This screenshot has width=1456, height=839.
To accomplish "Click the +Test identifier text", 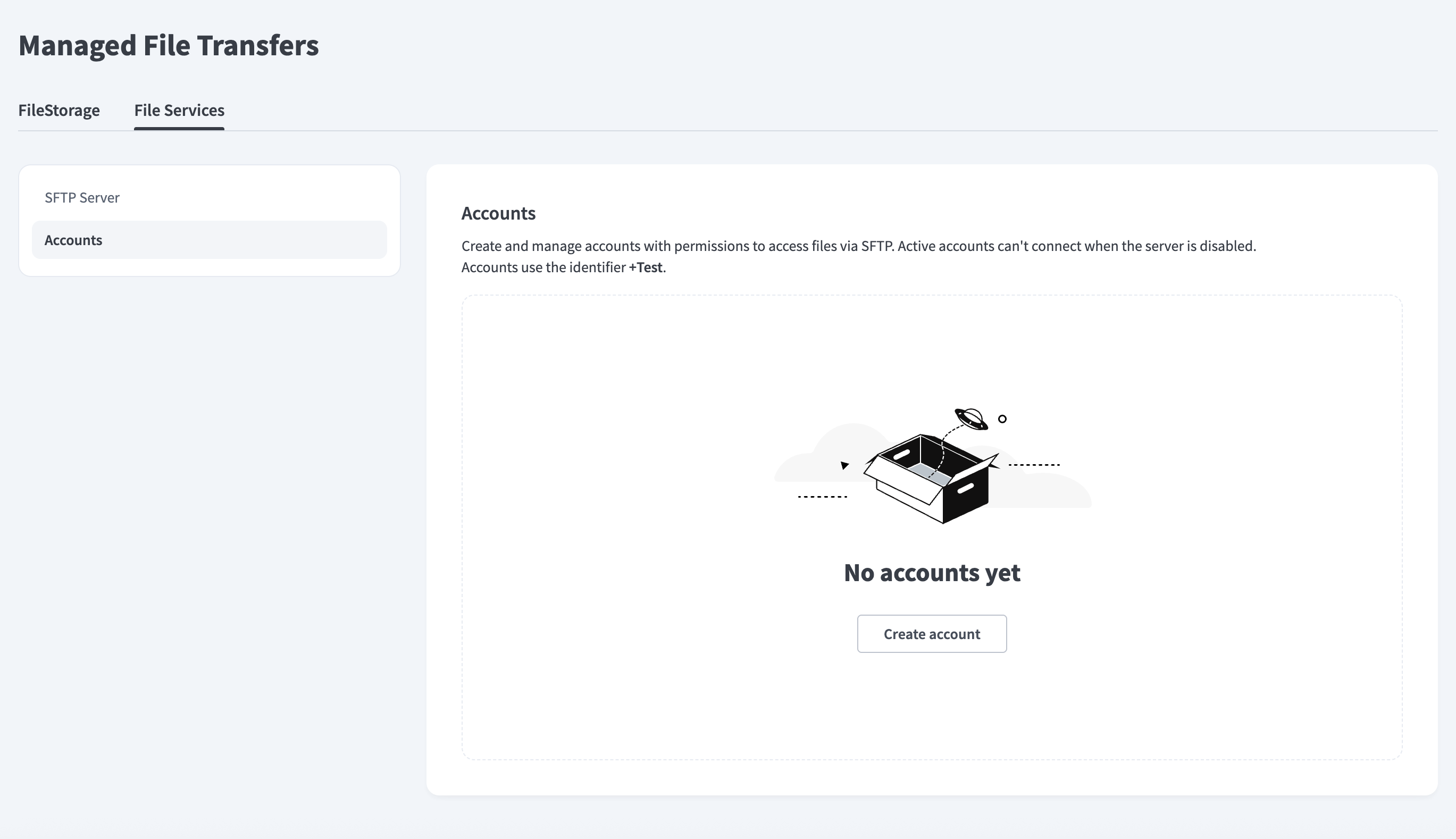I will point(646,267).
